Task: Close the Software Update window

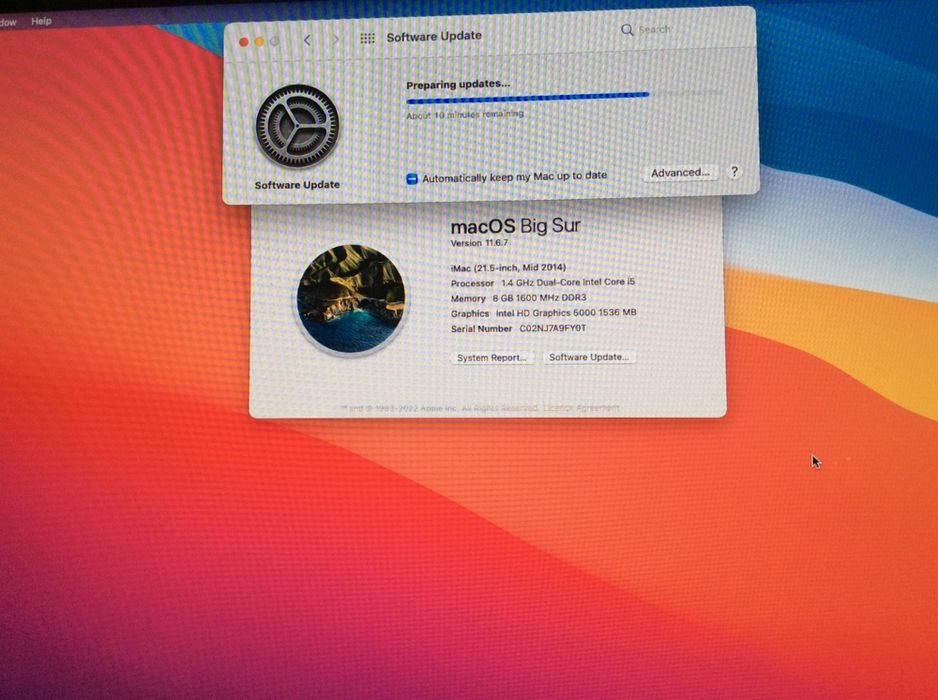Action: tap(243, 42)
